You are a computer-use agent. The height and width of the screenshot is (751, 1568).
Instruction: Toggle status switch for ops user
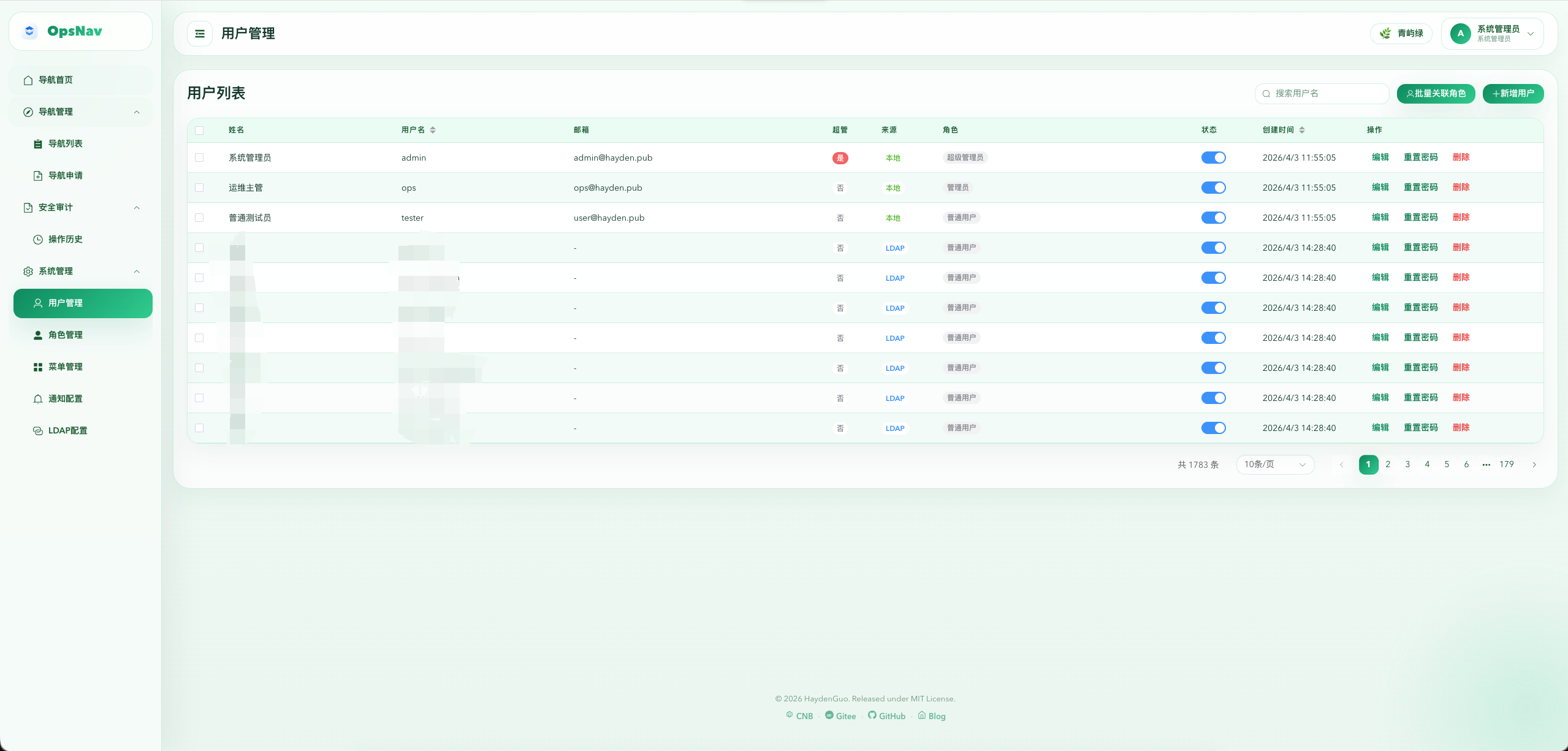1213,188
